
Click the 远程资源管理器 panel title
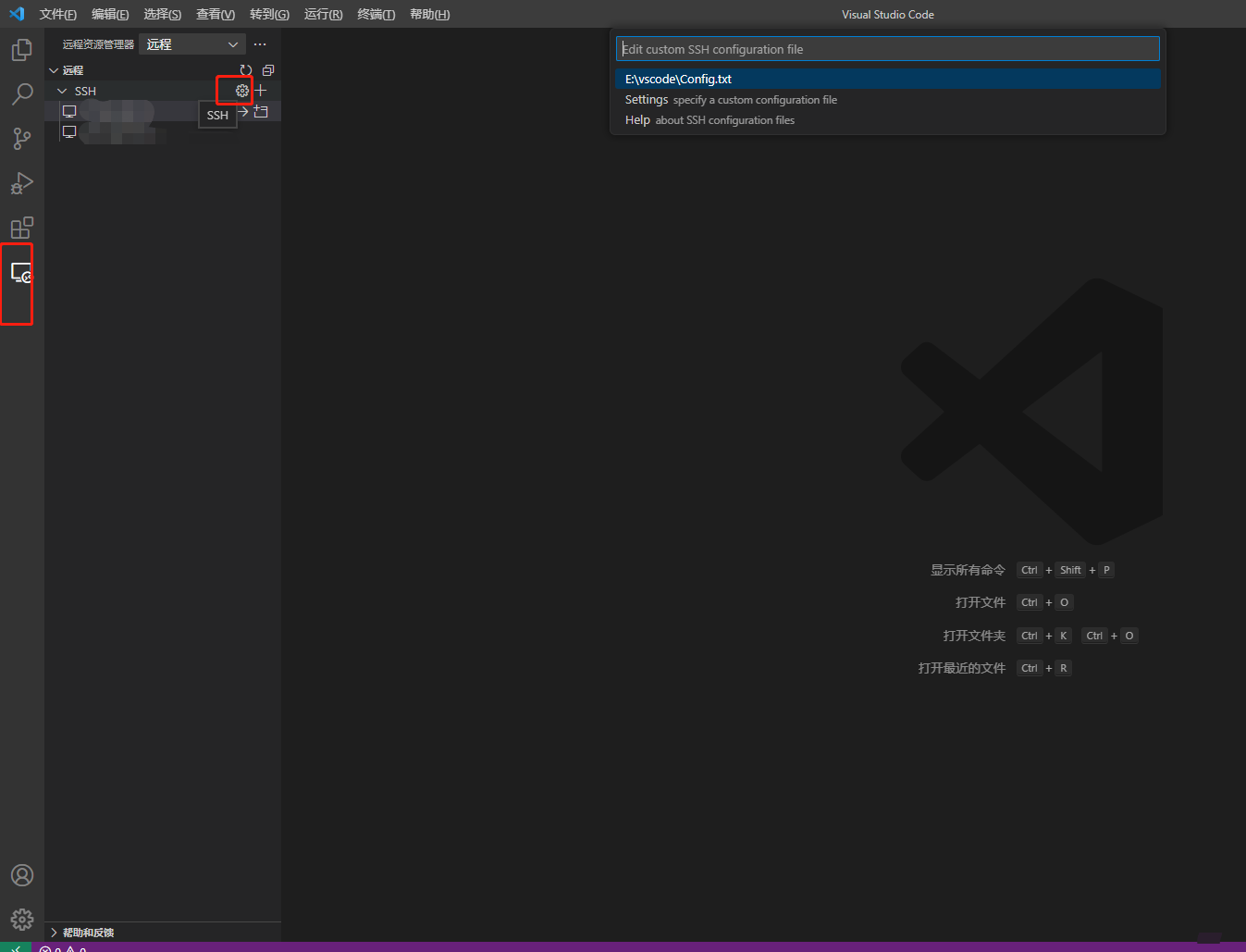(98, 44)
